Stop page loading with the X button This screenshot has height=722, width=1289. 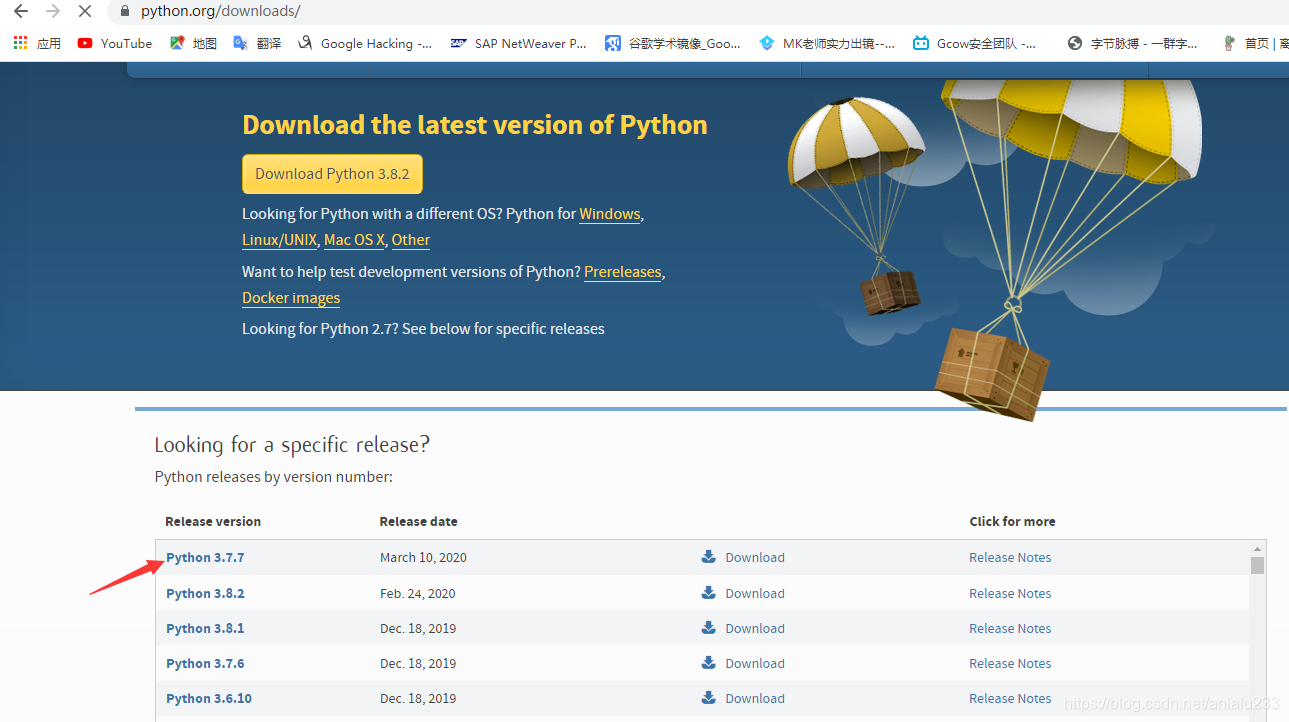coord(85,12)
